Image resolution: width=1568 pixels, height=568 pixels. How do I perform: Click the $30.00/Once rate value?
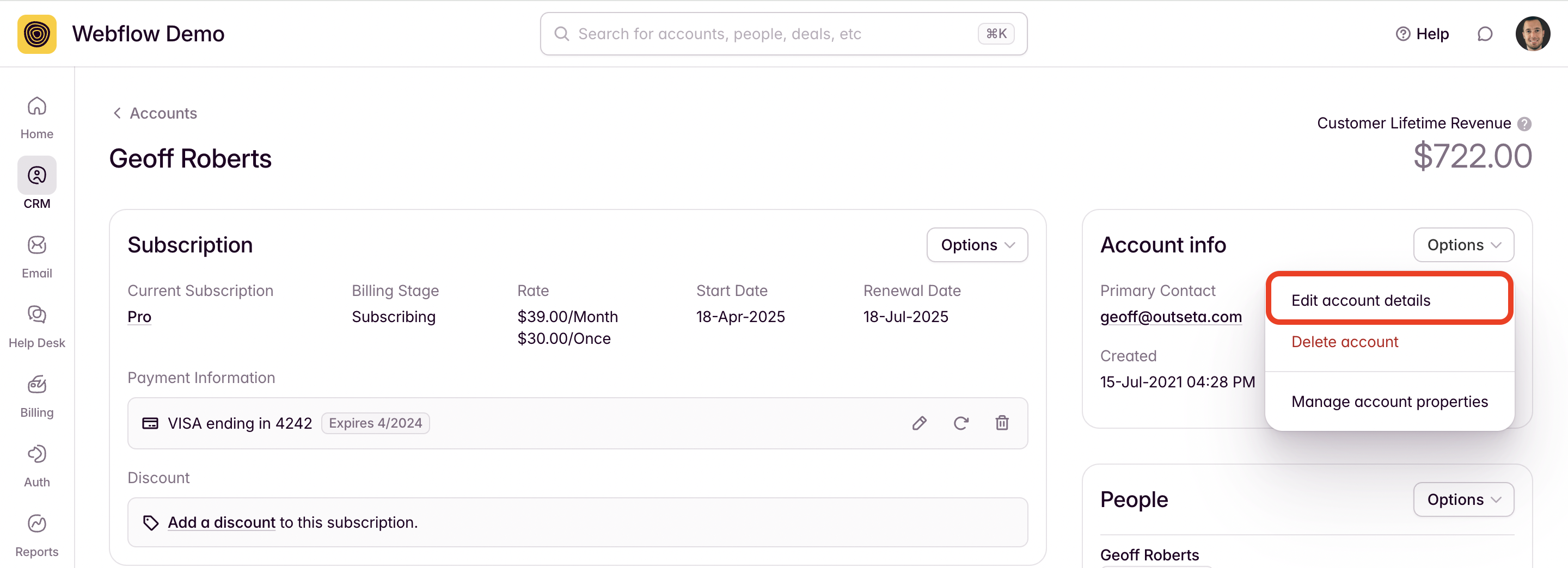pyautogui.click(x=563, y=339)
